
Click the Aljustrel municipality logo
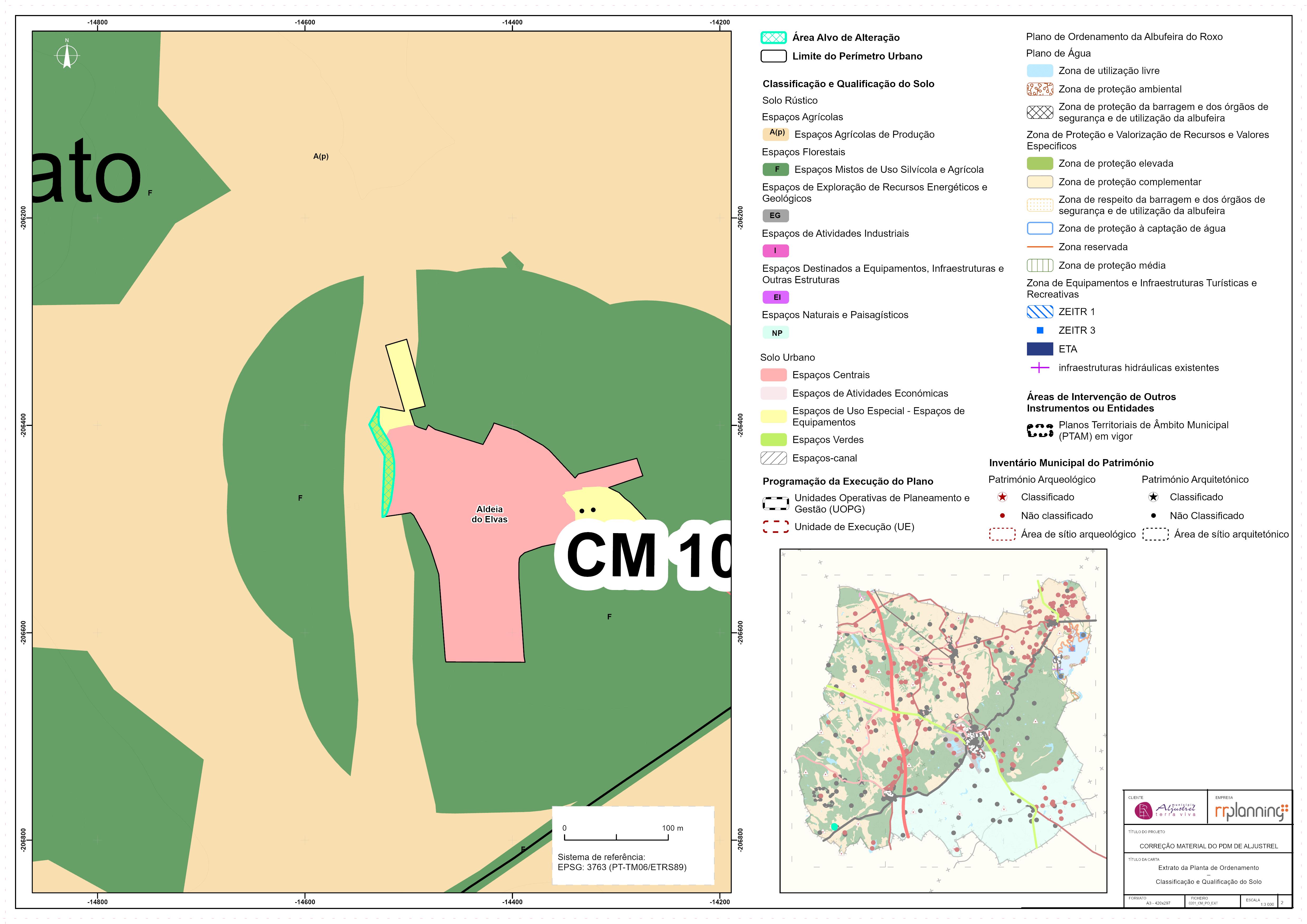tap(1165, 810)
